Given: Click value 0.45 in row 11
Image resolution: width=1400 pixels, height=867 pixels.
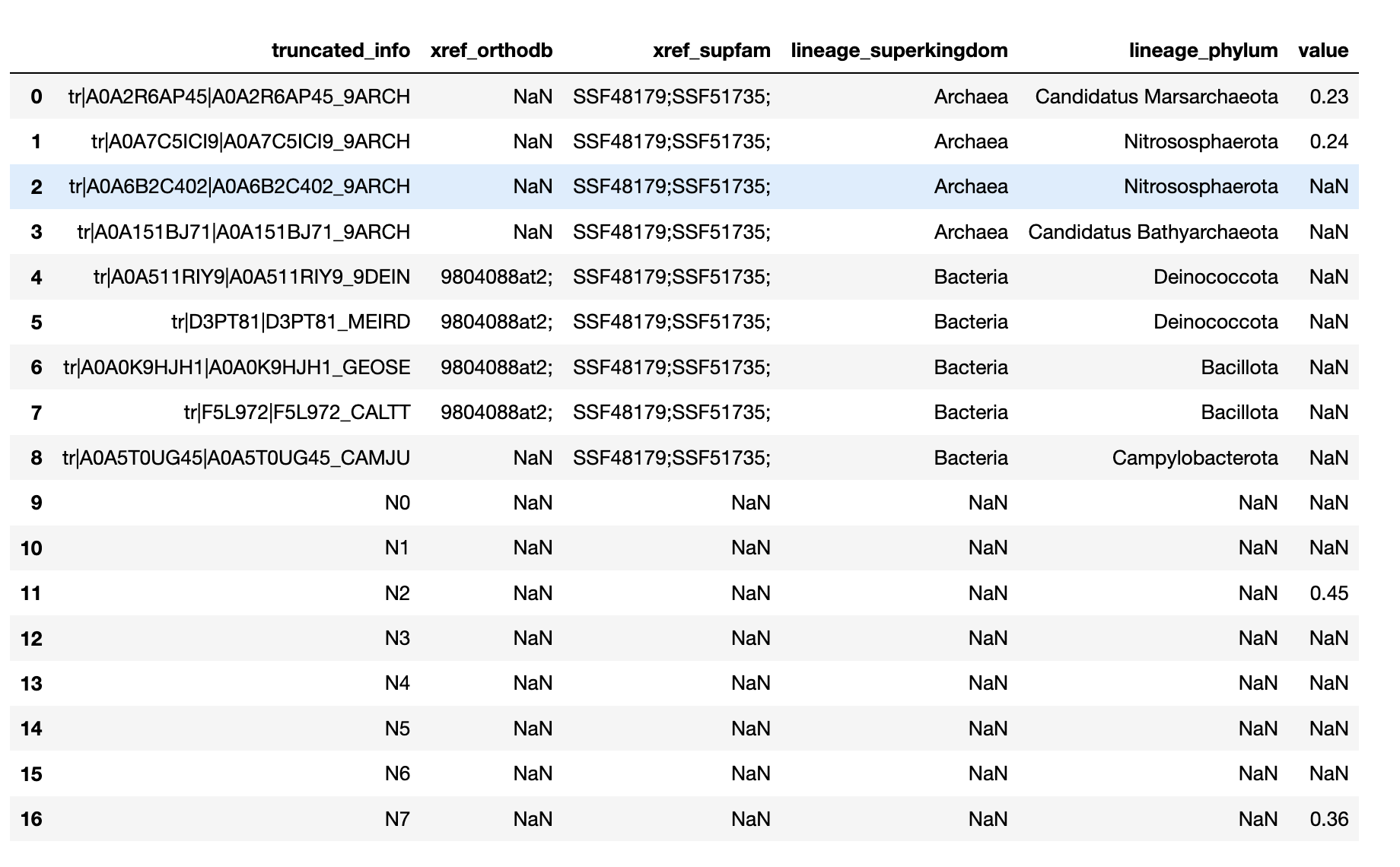Looking at the screenshot, I should [1329, 593].
